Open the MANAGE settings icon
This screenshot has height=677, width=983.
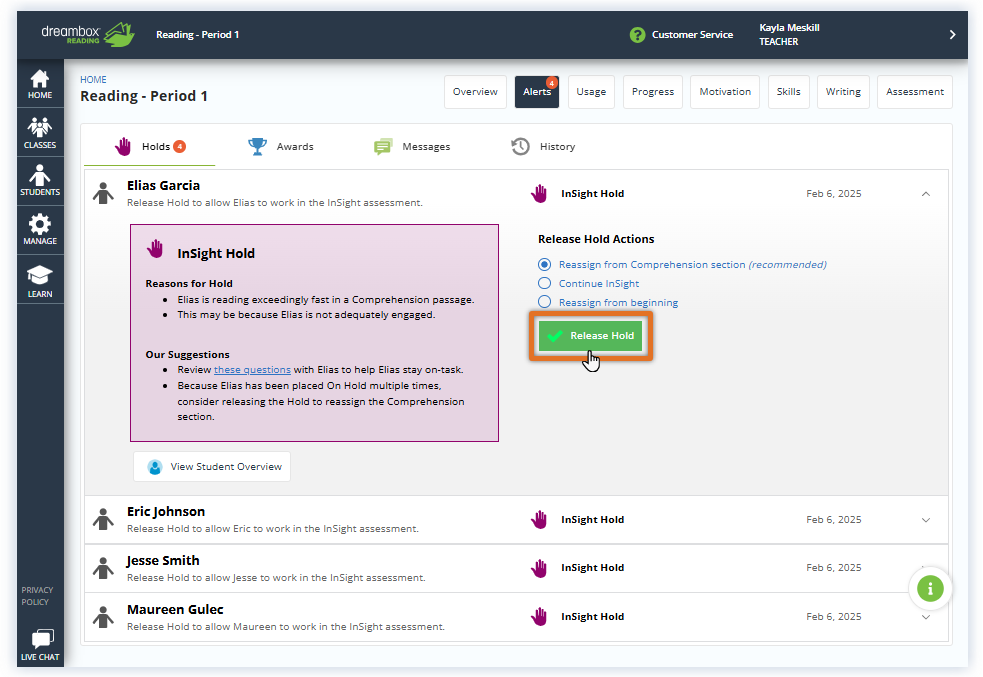[39, 229]
